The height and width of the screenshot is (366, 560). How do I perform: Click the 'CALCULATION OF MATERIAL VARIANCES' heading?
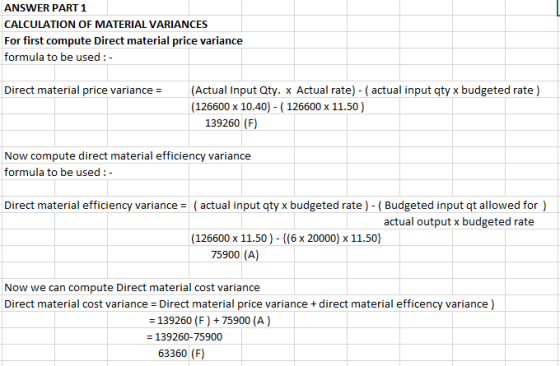pos(106,24)
